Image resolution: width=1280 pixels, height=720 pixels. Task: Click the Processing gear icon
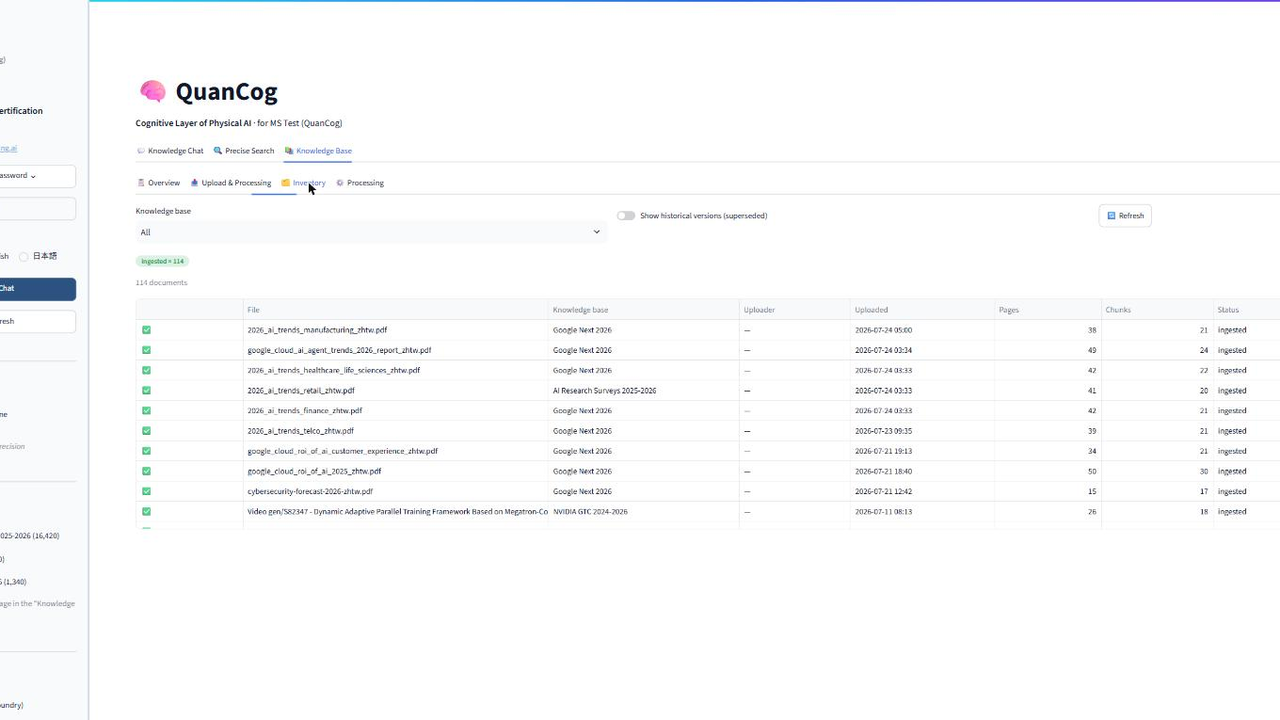pos(340,183)
